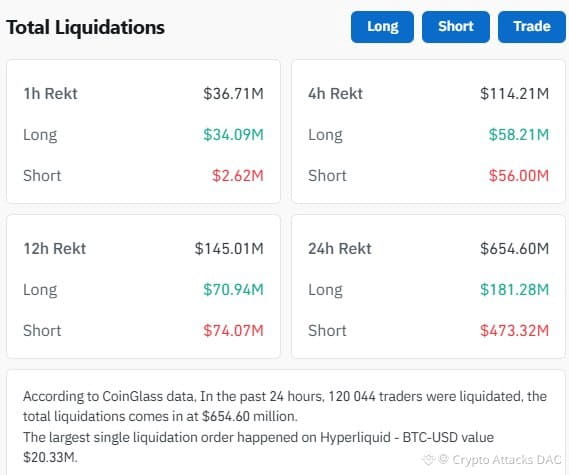Screen dimensions: 569x475
Task: Select 12h Short value $74.07M
Action: (233, 331)
